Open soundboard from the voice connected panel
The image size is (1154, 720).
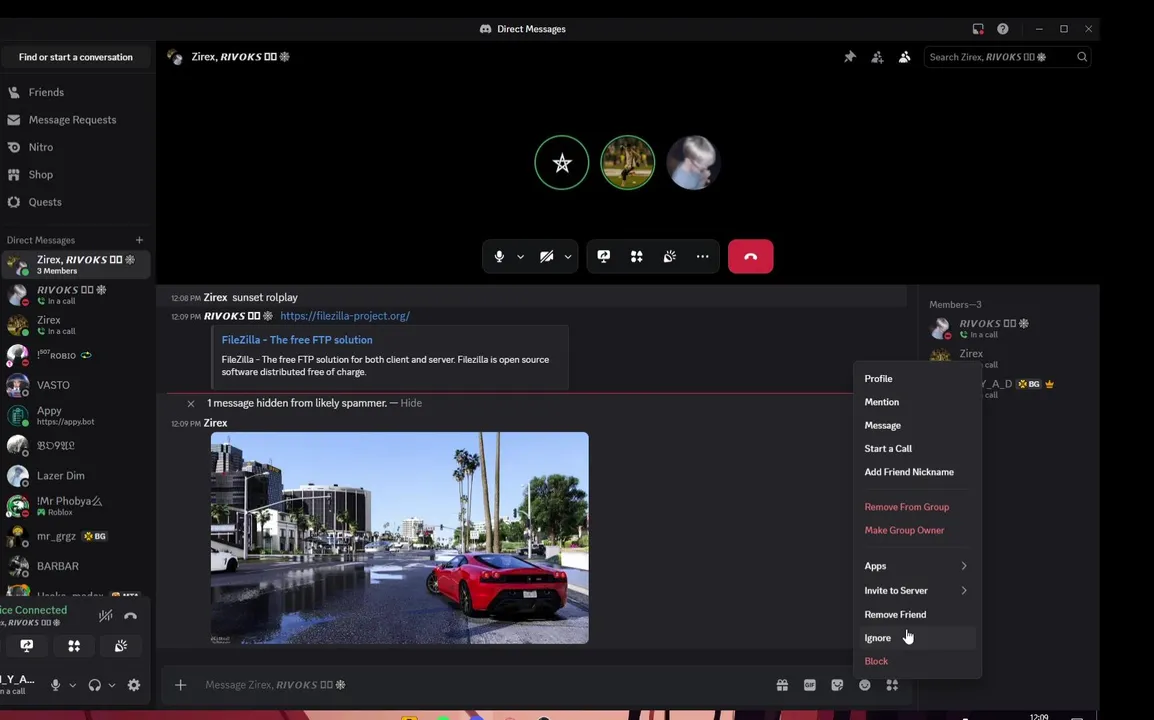pos(121,646)
